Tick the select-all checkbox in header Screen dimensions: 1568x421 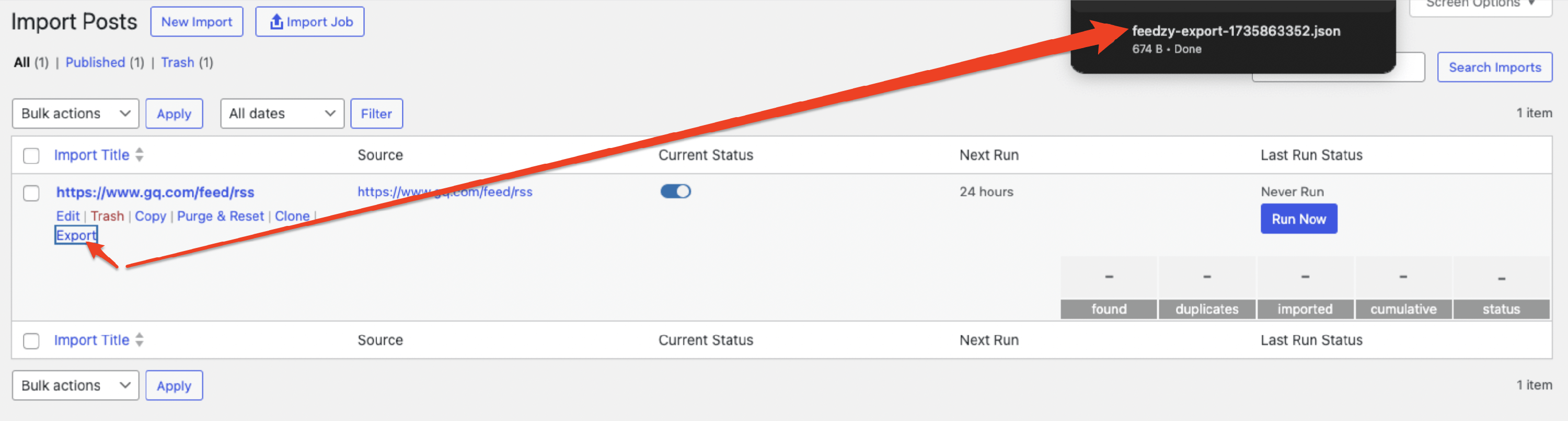pos(31,156)
